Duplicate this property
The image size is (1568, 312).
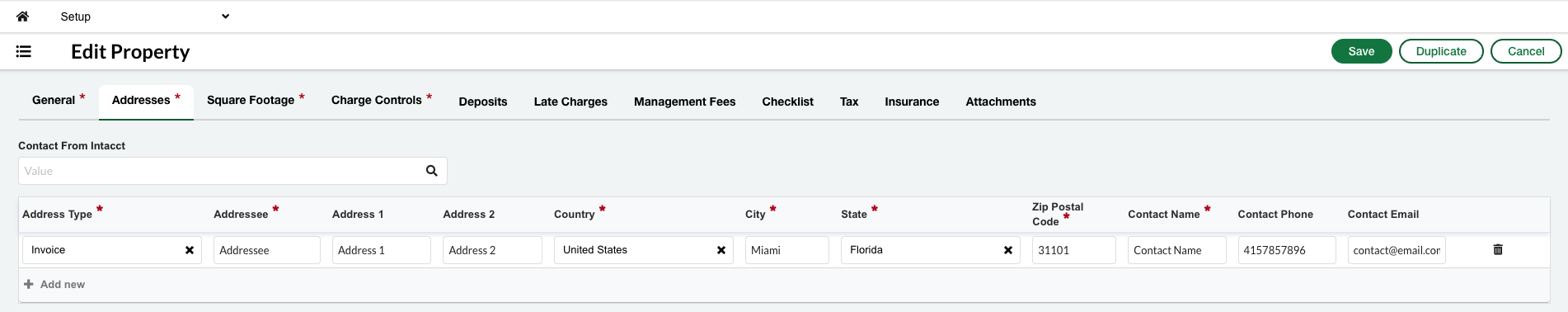click(1441, 51)
